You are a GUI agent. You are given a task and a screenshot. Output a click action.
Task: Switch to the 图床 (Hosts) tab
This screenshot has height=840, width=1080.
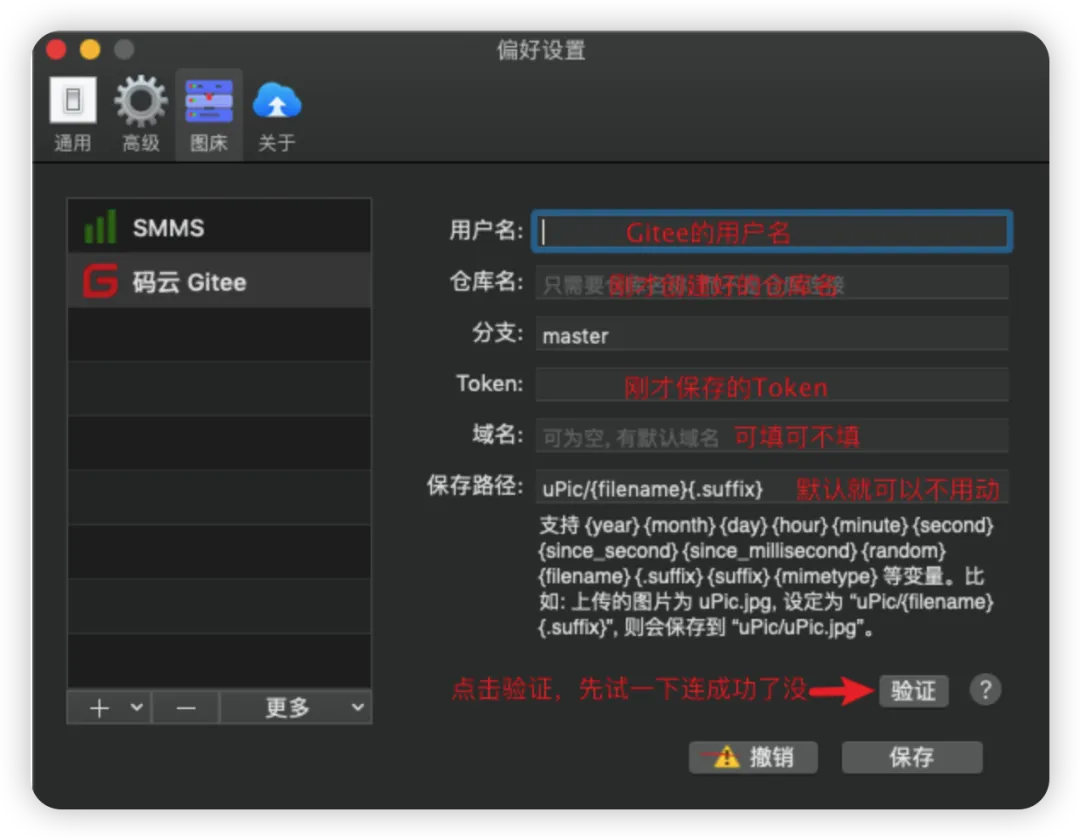[209, 115]
